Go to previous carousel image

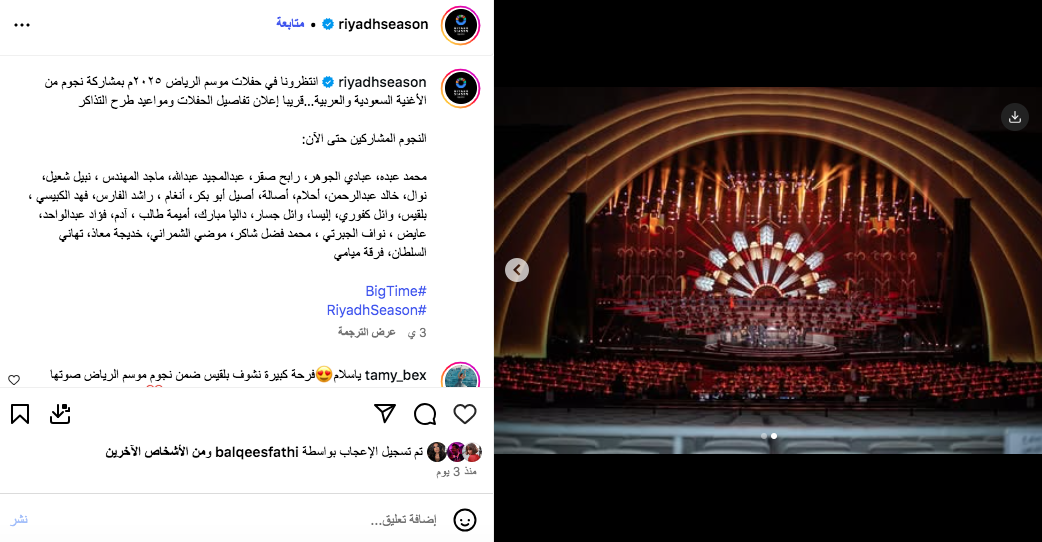point(516,270)
